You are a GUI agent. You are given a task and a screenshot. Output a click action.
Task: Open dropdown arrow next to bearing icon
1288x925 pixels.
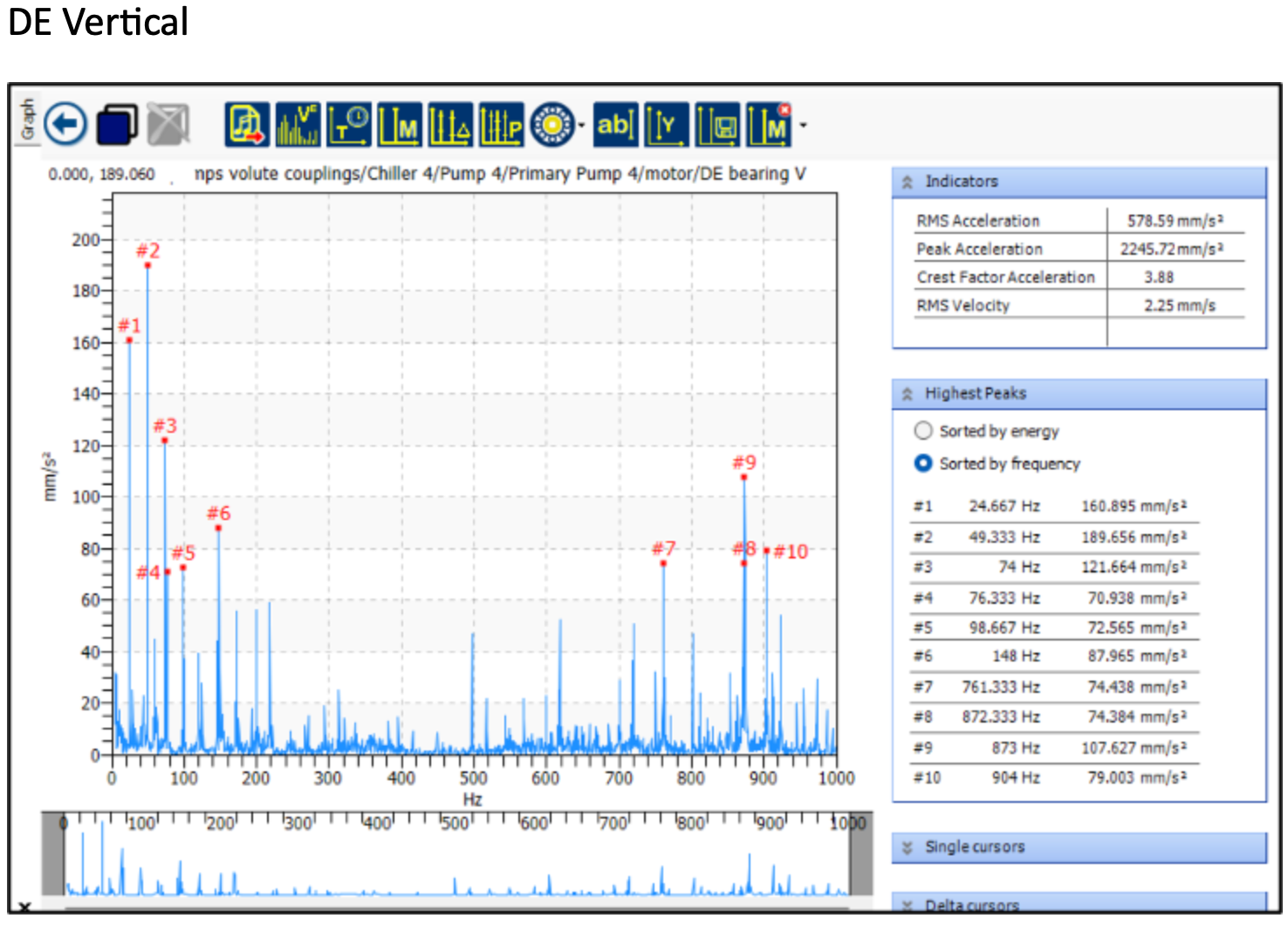click(x=581, y=125)
